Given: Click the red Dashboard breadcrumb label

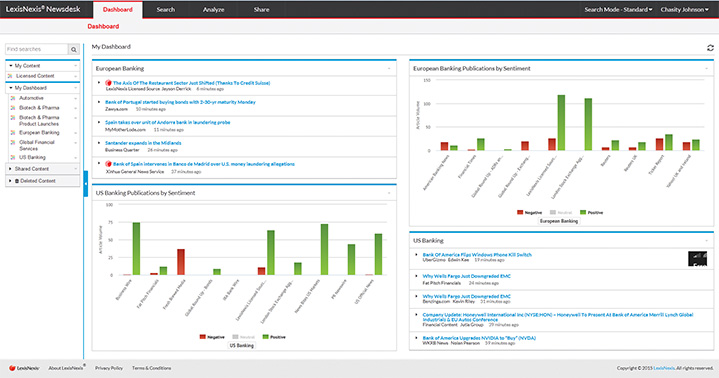Looking at the screenshot, I should tap(103, 27).
